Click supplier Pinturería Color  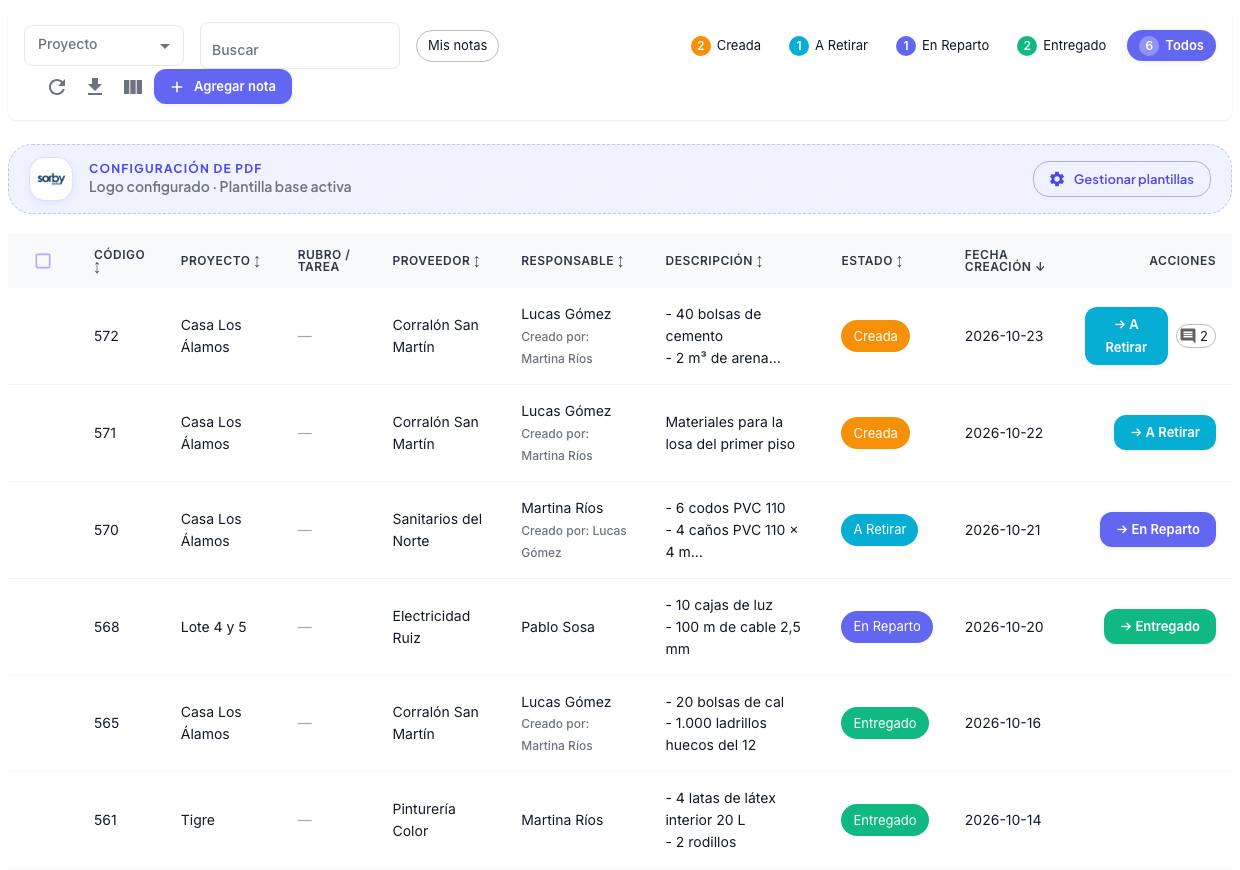pyautogui.click(x=424, y=820)
